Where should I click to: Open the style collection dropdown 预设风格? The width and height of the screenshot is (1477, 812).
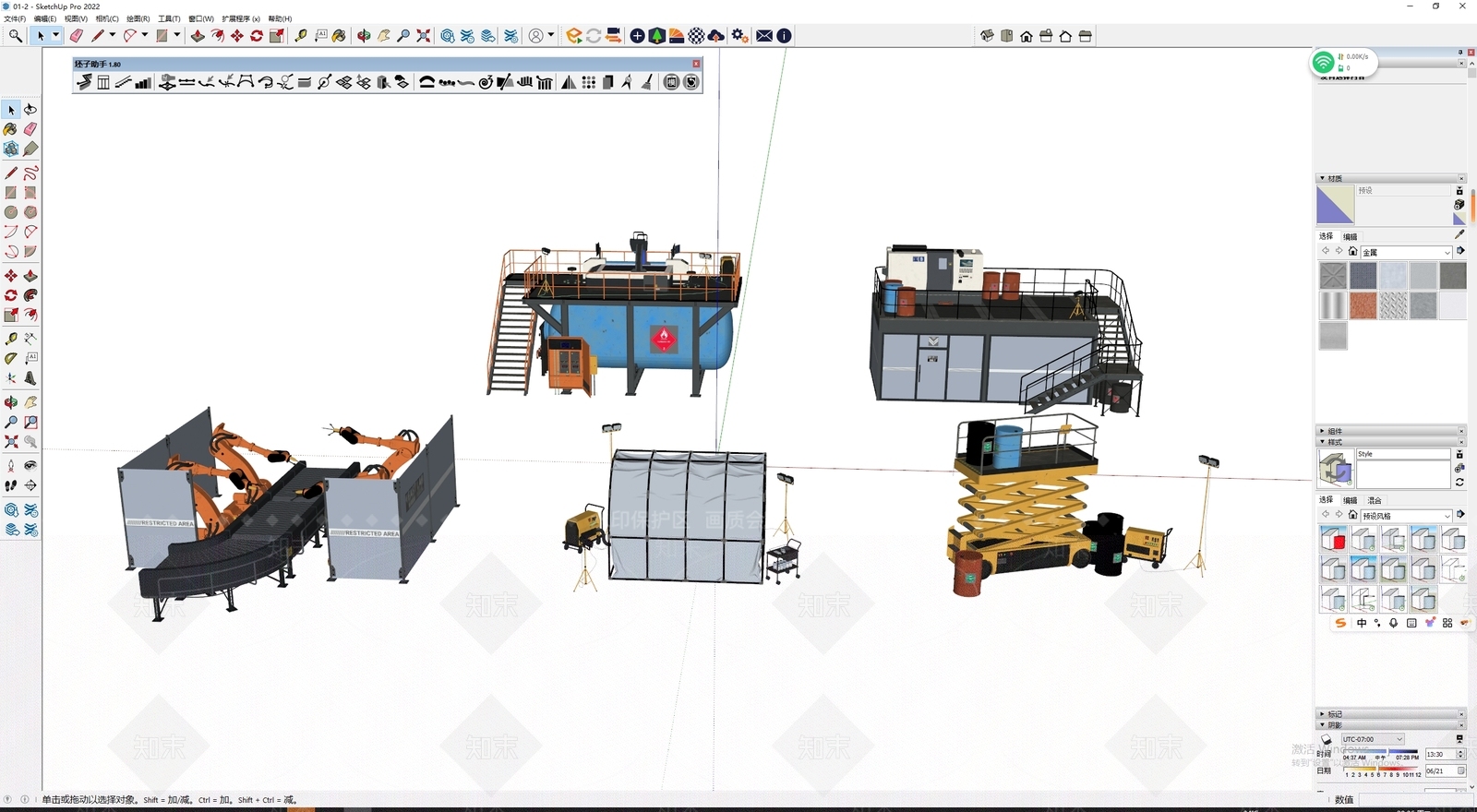[1407, 516]
